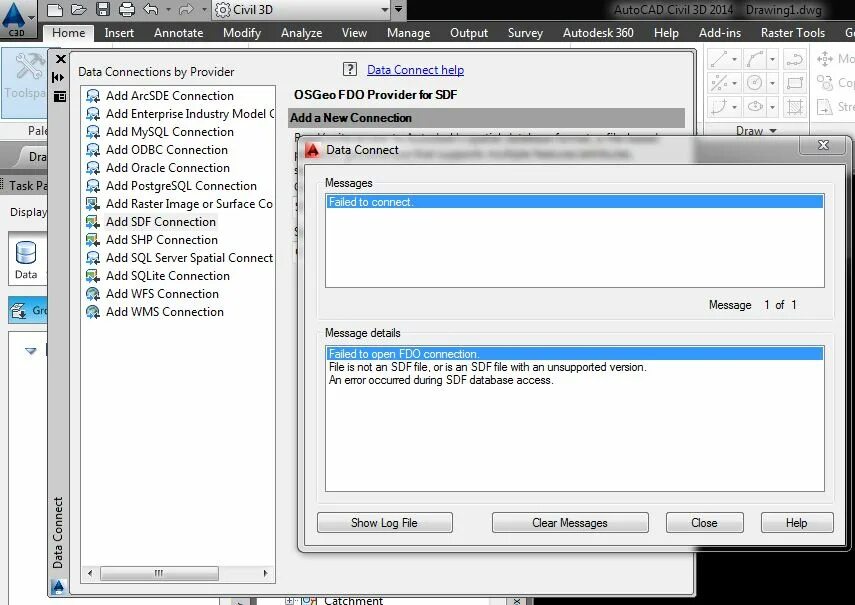Switch to the Add-ins tab
855x605 pixels.
point(720,33)
